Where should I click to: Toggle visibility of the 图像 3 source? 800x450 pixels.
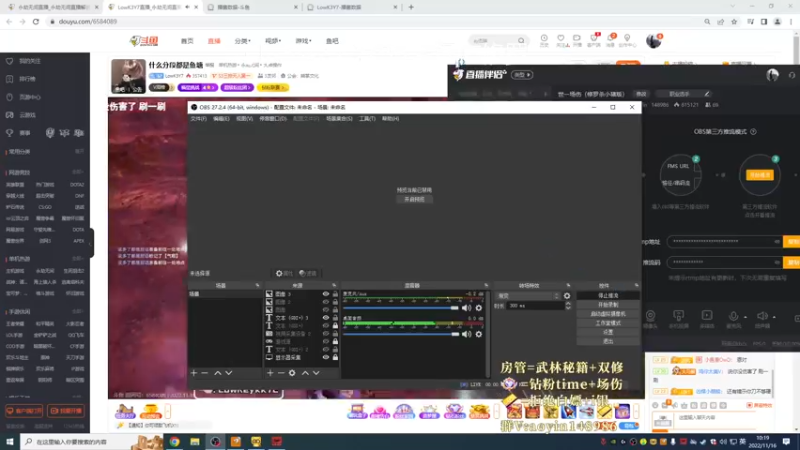point(326,294)
